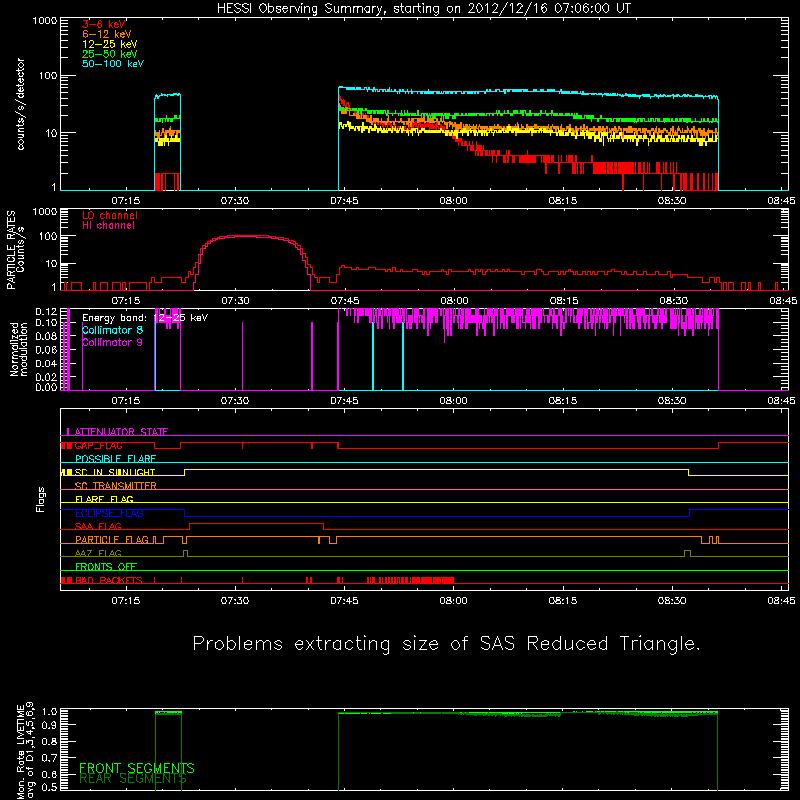Click the BAD_PACKETS flag label
Viewport: 800px width, 800px height.
109,580
